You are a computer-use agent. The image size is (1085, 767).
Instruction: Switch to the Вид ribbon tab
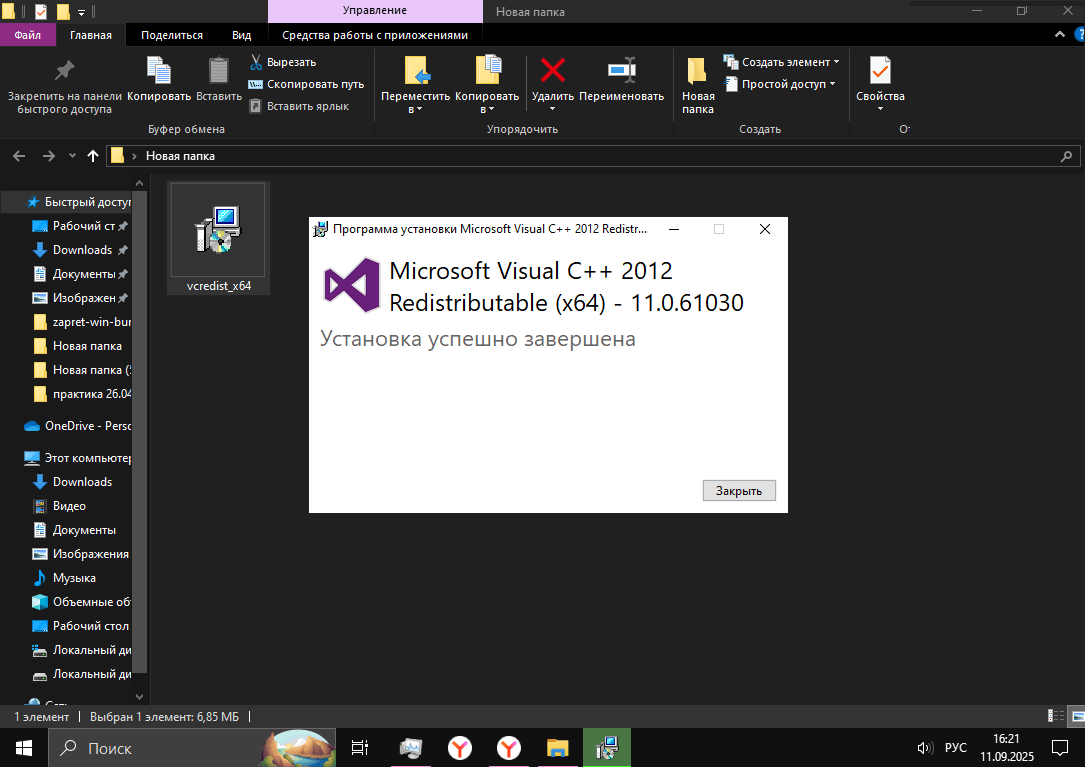click(x=241, y=35)
